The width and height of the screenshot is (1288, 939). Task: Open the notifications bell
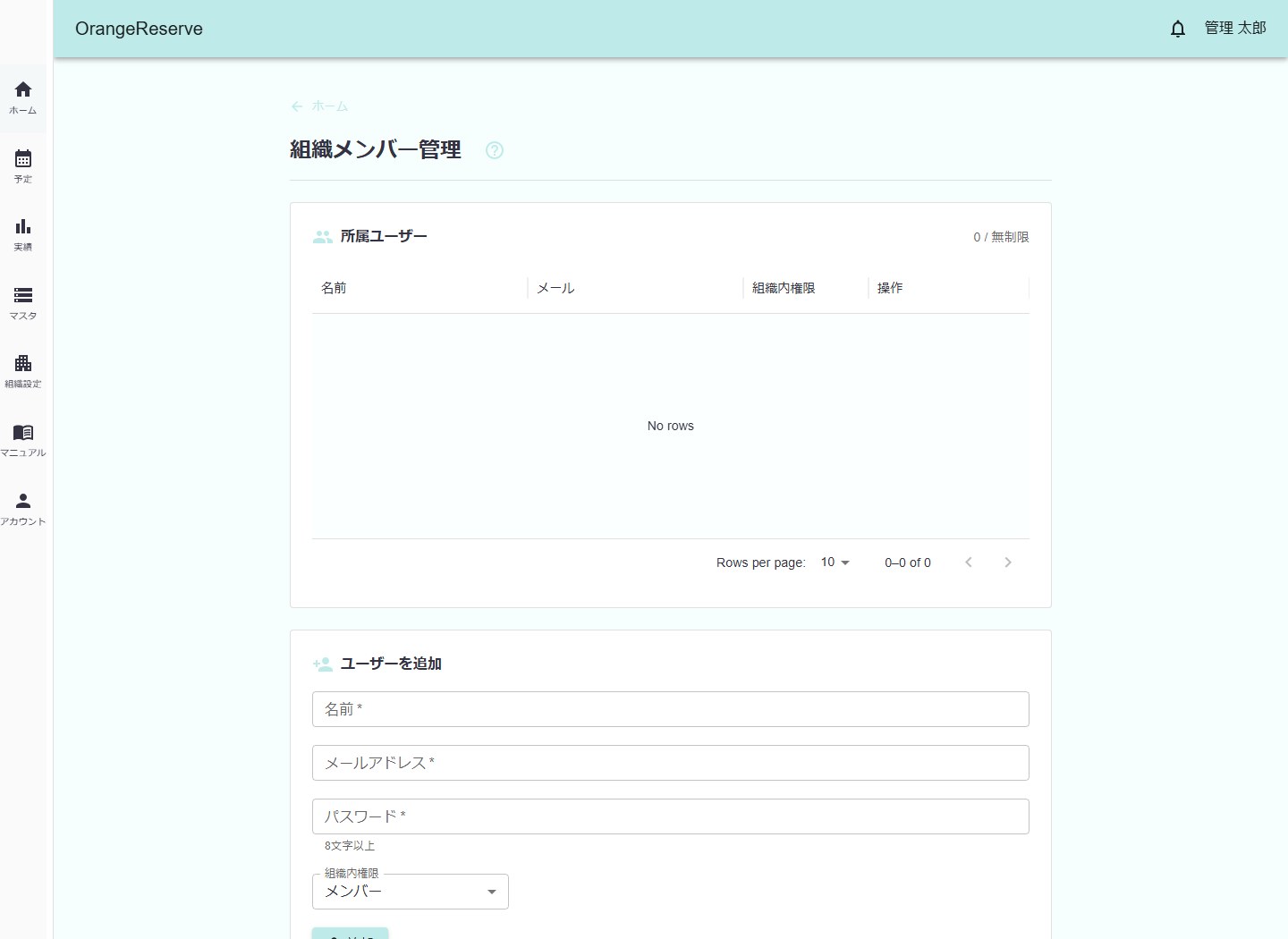1178,29
